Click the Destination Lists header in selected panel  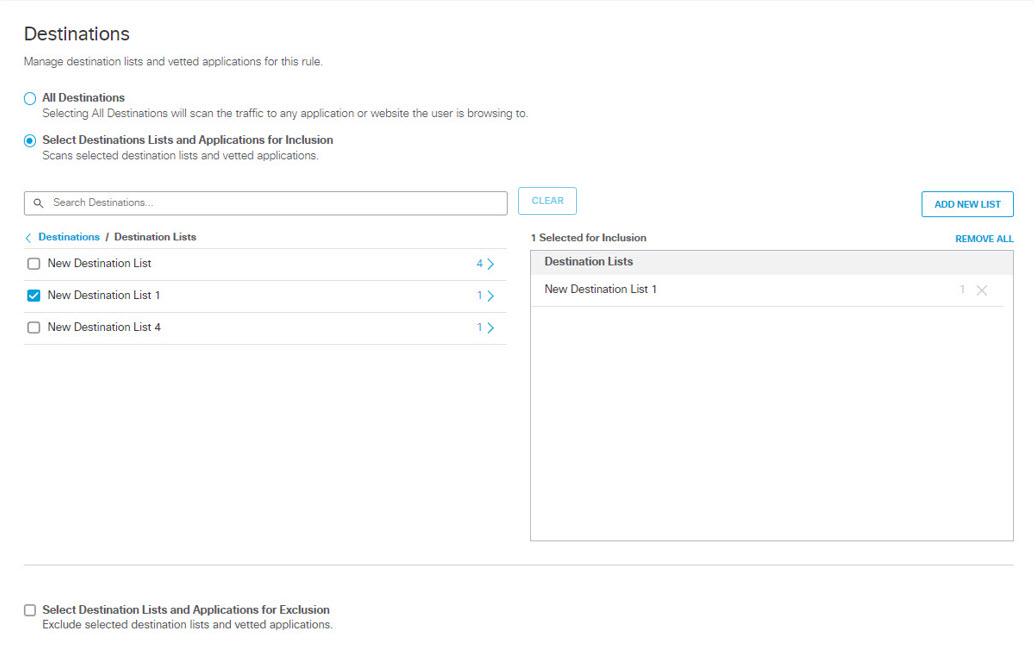coord(588,262)
